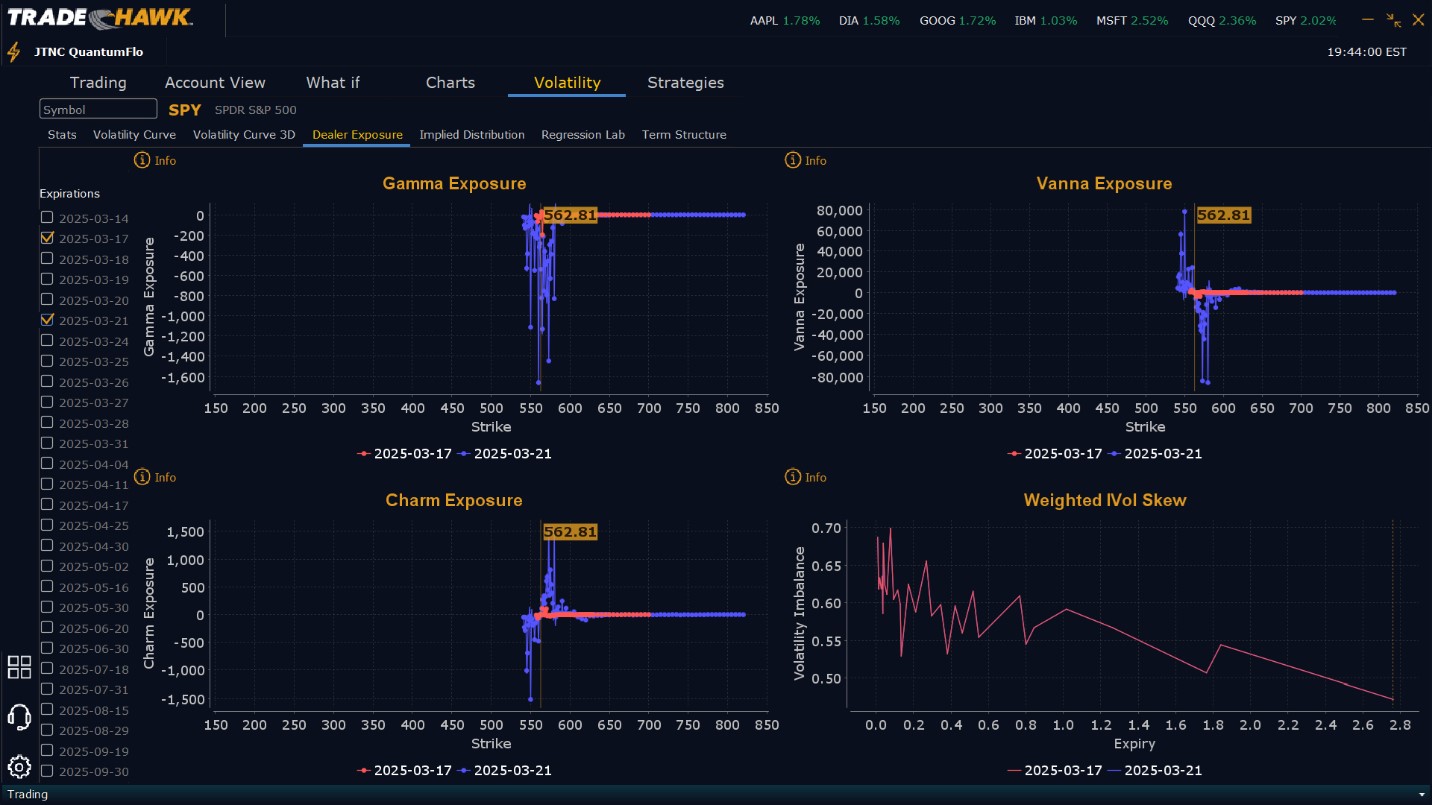This screenshot has width=1432, height=805.
Task: Select the Dealer Exposure sub-tab
Action: click(x=357, y=135)
